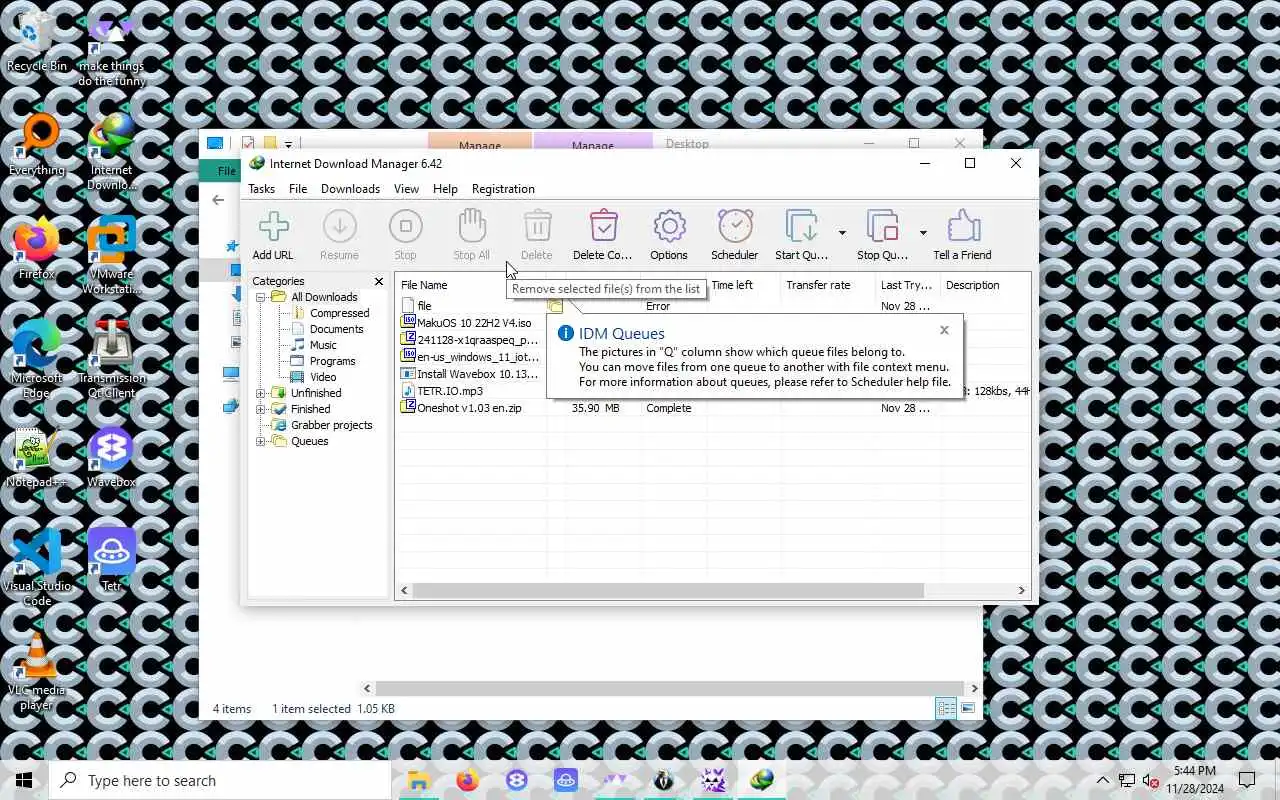
Task: Select the Transmission Qt Client desktop icon
Action: 111,361
